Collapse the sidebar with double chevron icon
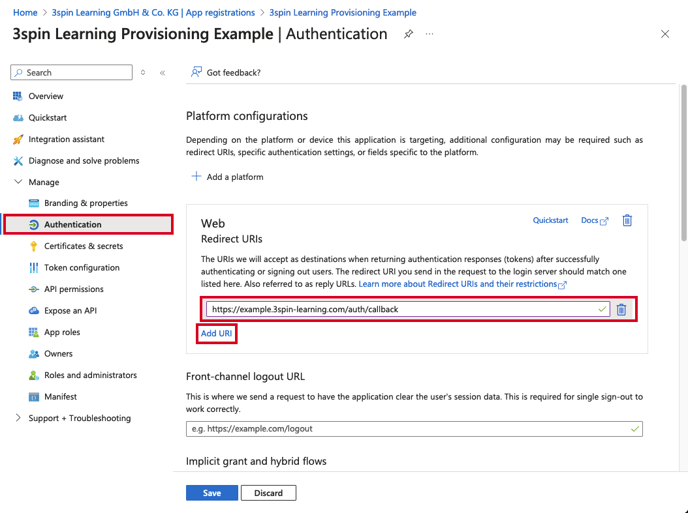 (162, 73)
